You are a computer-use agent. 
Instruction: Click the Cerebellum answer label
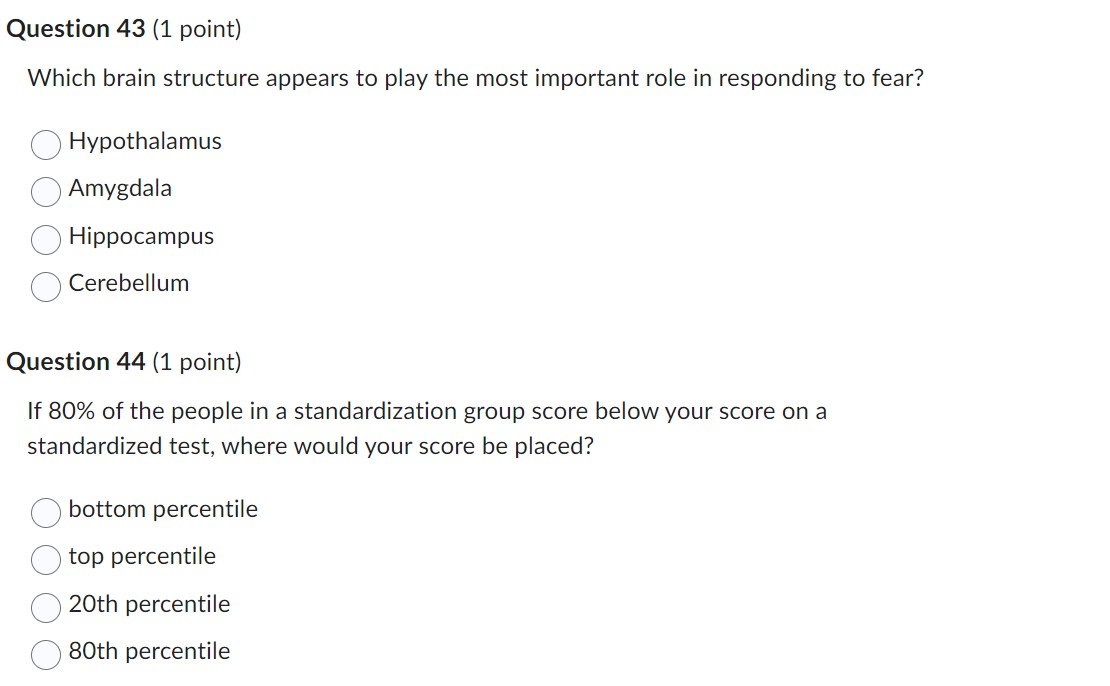128,283
